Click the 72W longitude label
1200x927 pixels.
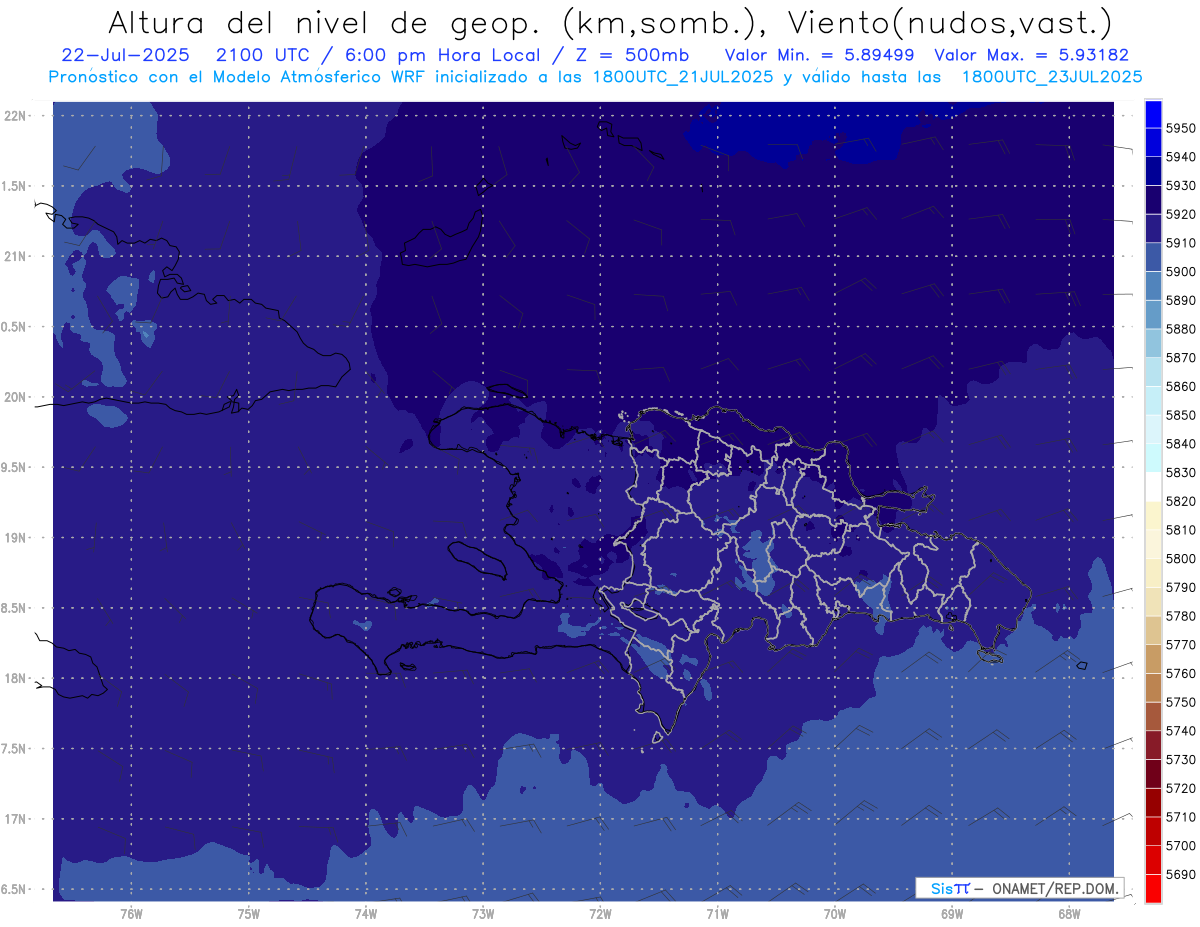600,913
